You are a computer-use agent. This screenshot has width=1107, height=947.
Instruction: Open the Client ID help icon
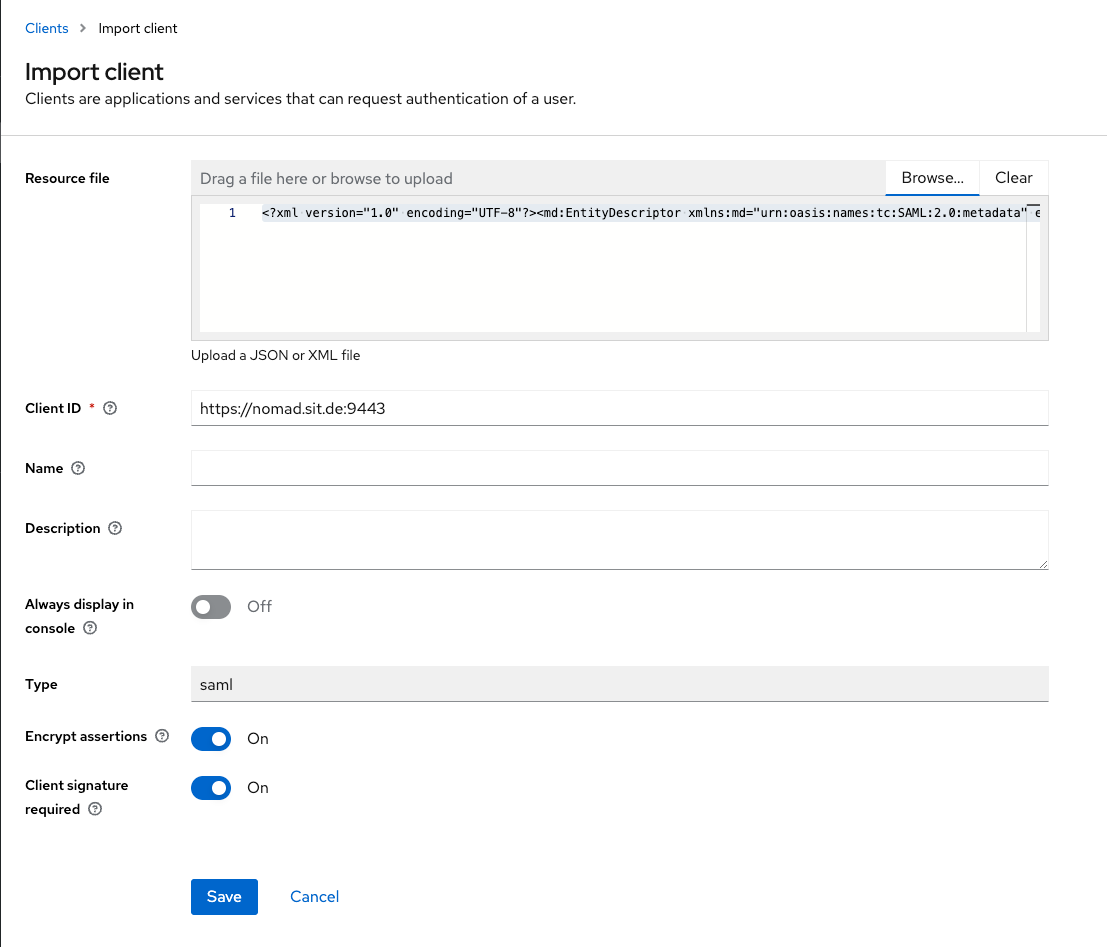point(111,409)
